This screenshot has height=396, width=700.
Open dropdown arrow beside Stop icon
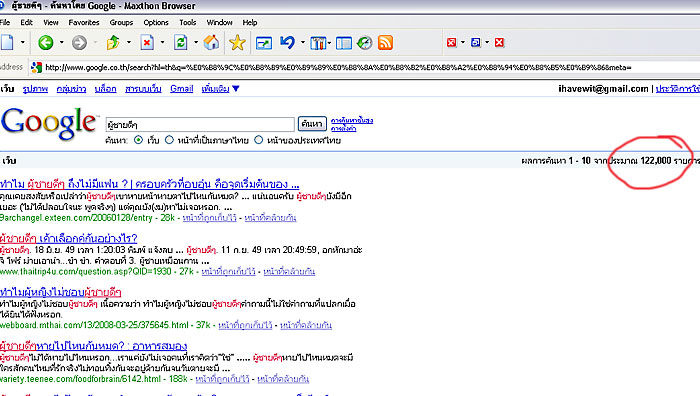162,43
